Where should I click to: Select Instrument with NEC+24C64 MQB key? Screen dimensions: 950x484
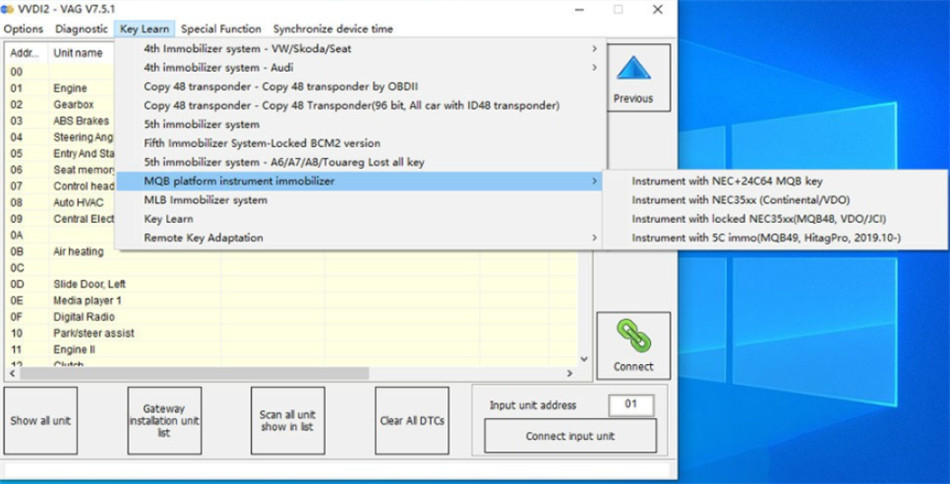click(x=727, y=181)
